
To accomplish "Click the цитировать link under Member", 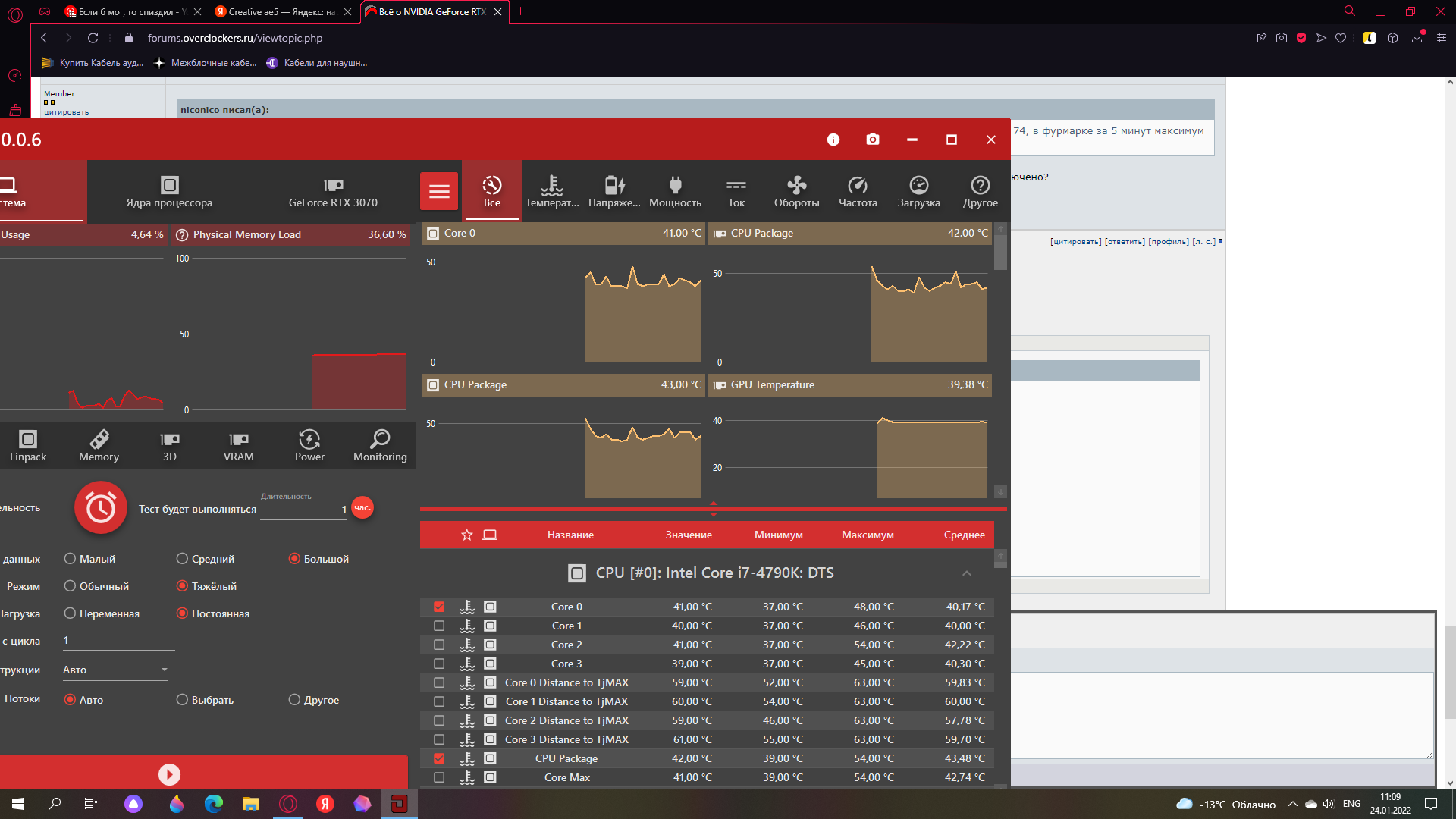I will click(66, 112).
